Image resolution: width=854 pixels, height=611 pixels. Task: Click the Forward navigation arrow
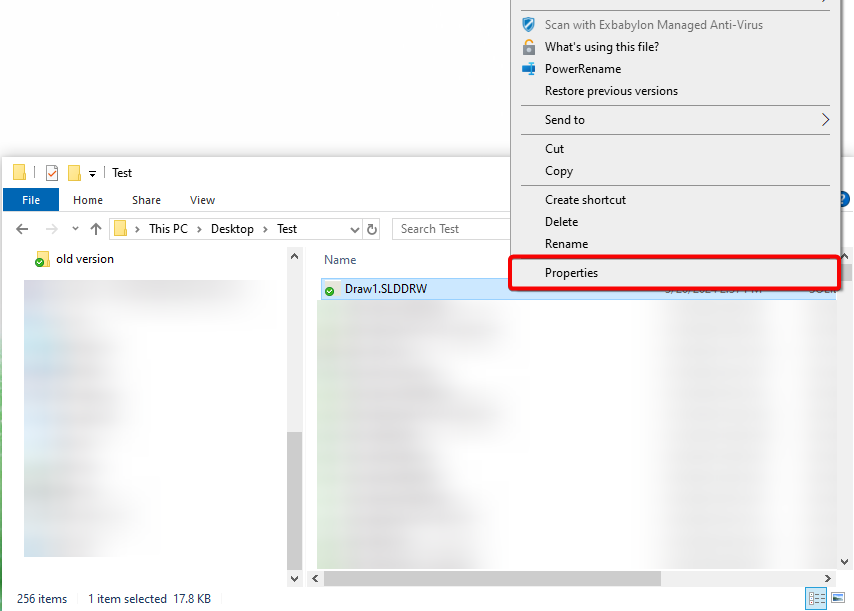[52, 229]
